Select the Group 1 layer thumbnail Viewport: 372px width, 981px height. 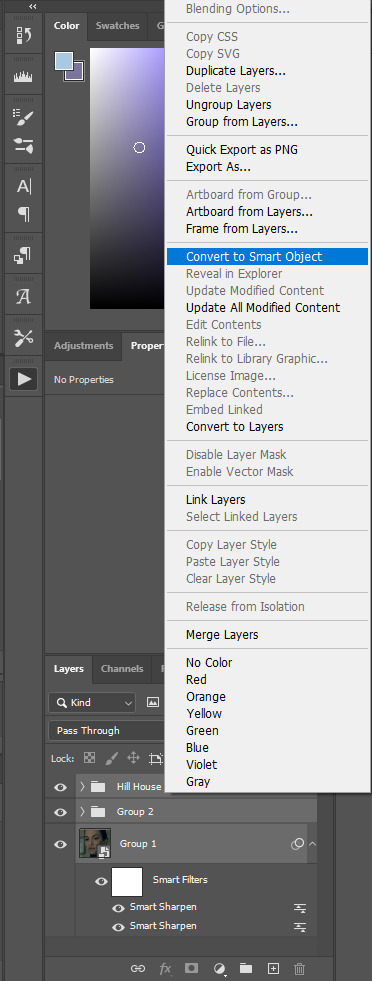95,843
